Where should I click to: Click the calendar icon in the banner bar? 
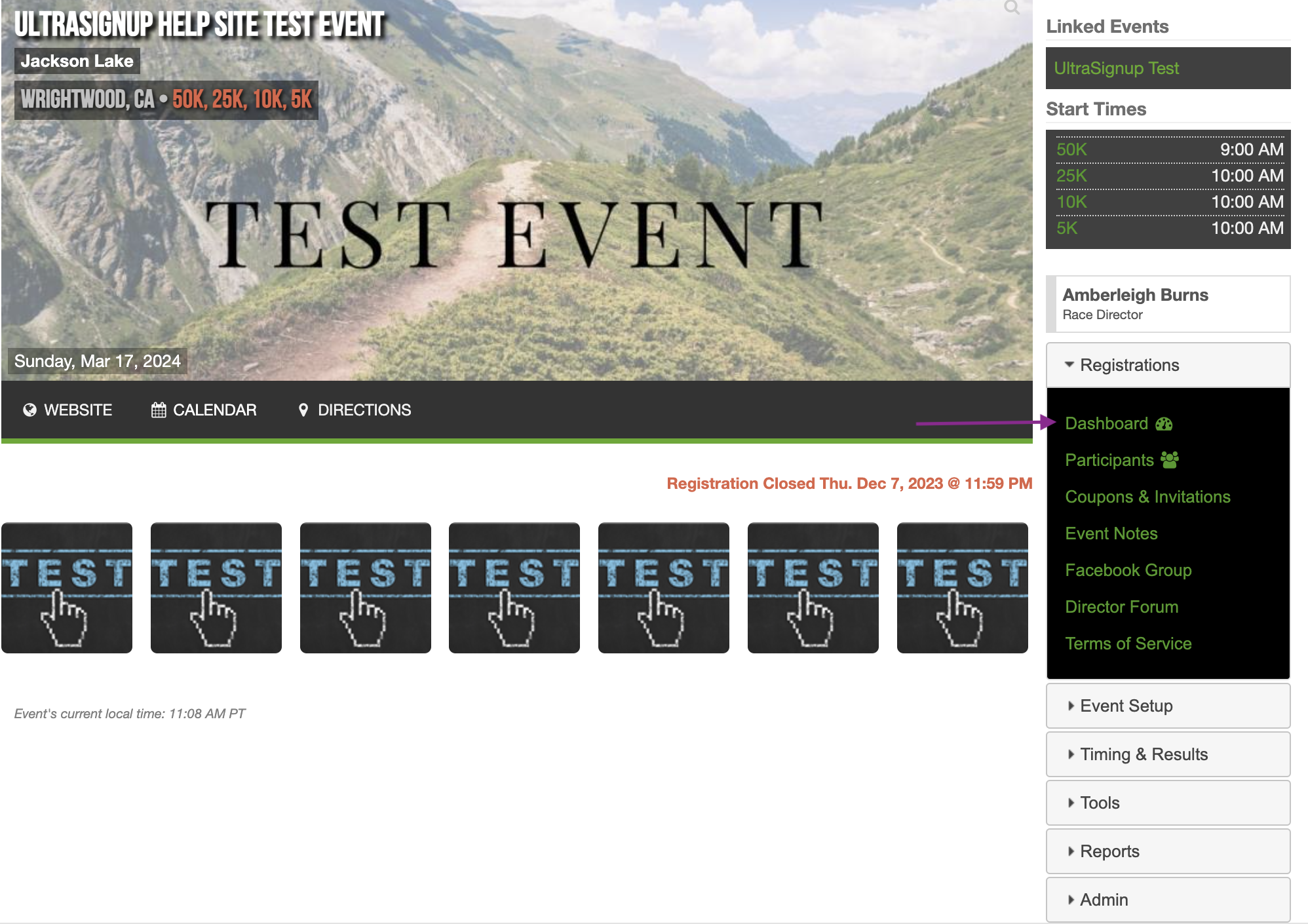[159, 410]
